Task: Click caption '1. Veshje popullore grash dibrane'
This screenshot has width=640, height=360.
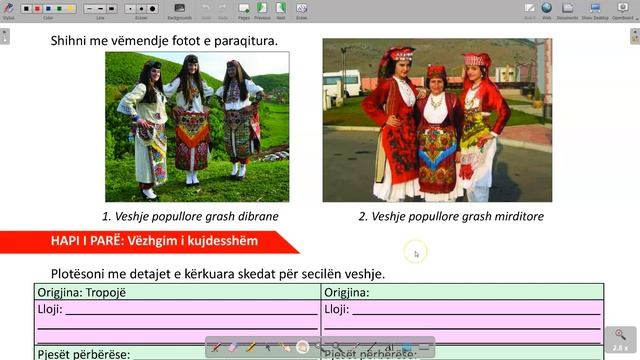Action: click(x=190, y=216)
